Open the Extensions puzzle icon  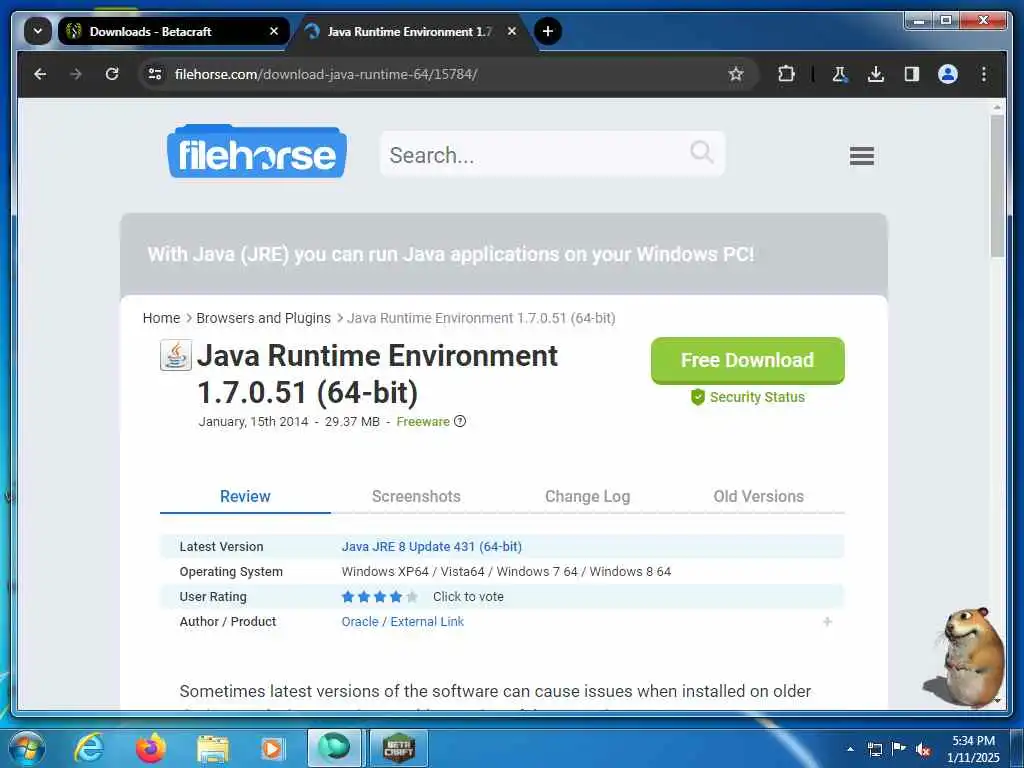[786, 74]
